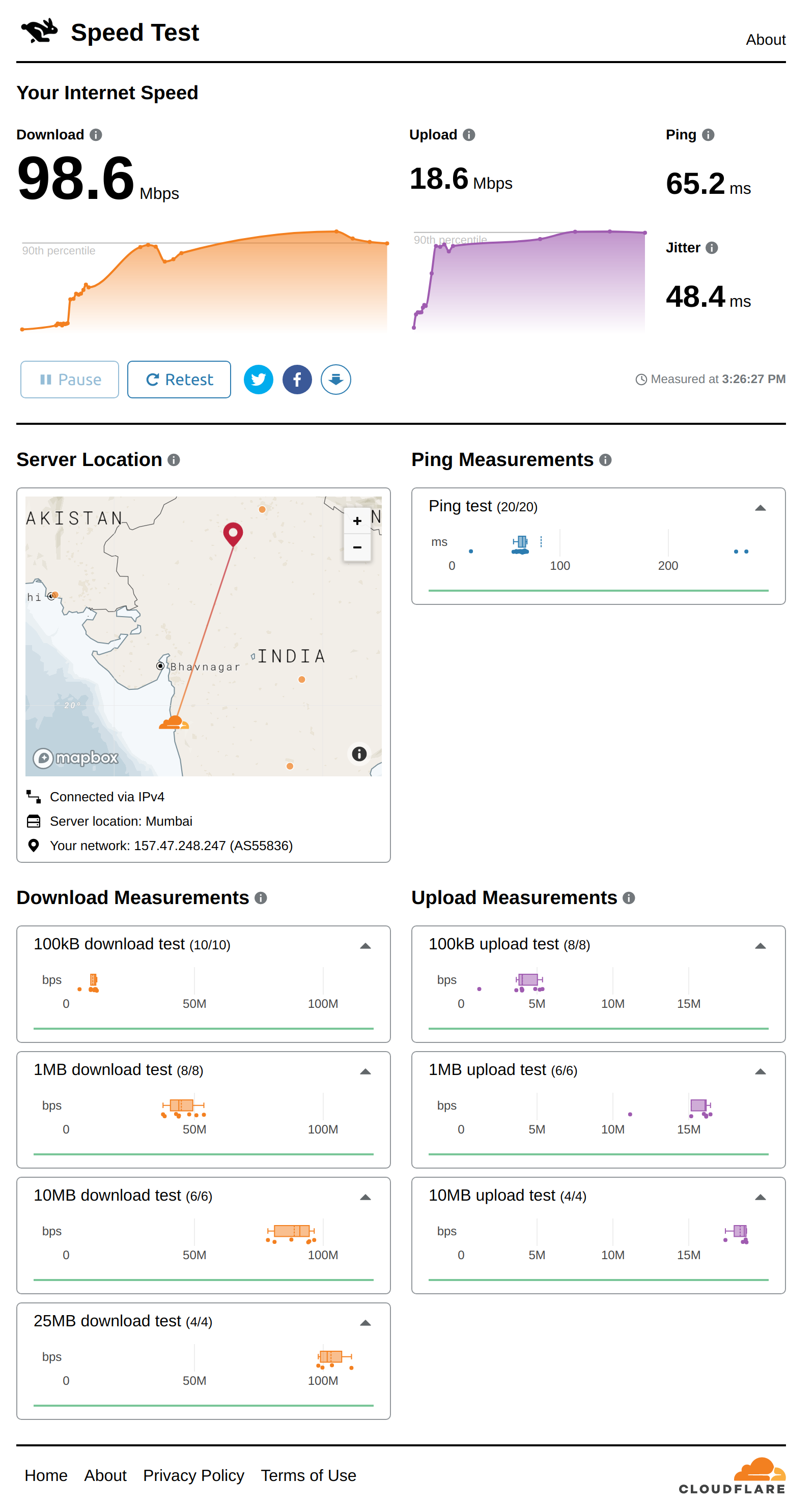
Task: Open the About link in header
Action: [x=765, y=40]
